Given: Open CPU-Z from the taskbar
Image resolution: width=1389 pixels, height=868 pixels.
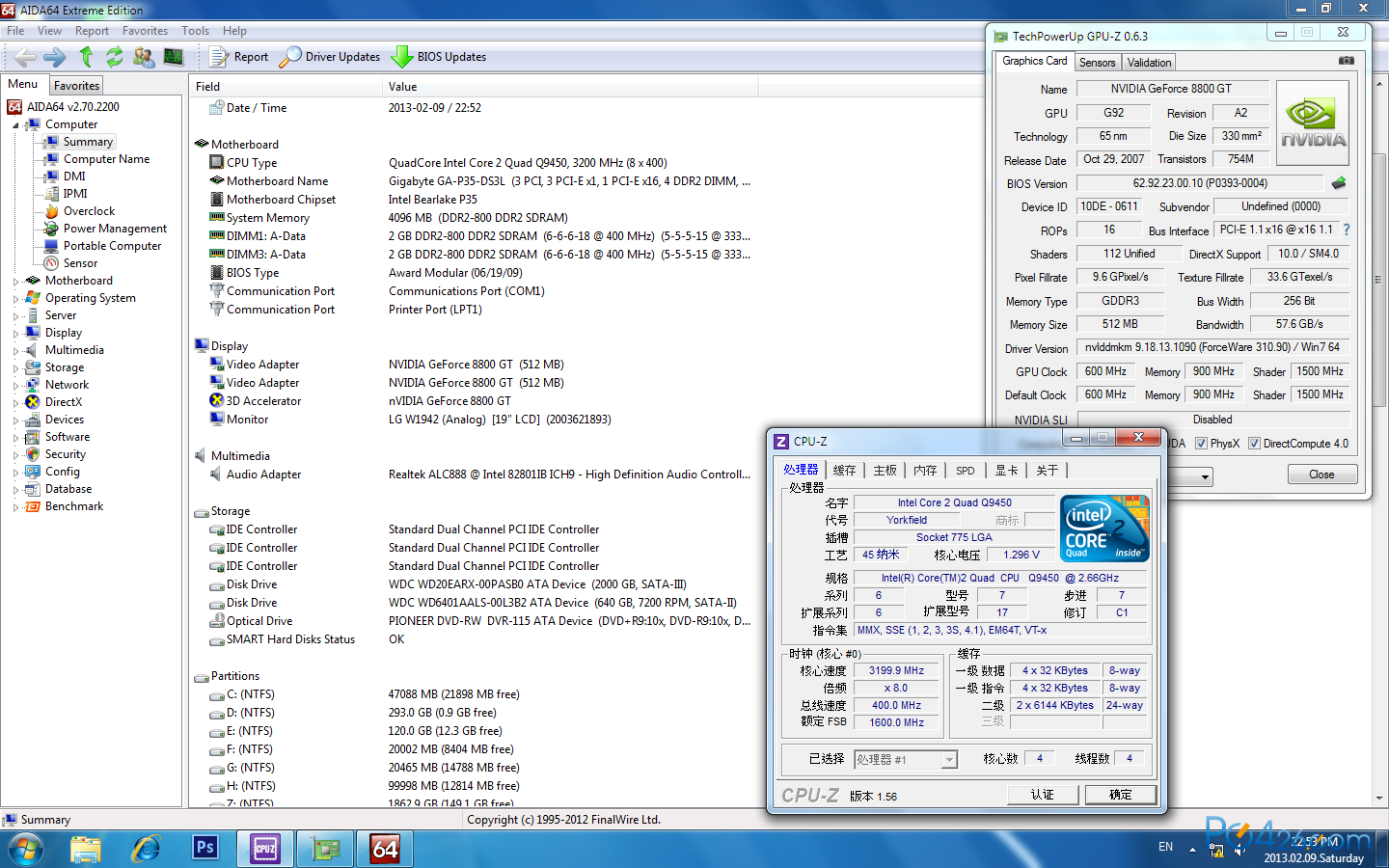Looking at the screenshot, I should [265, 849].
